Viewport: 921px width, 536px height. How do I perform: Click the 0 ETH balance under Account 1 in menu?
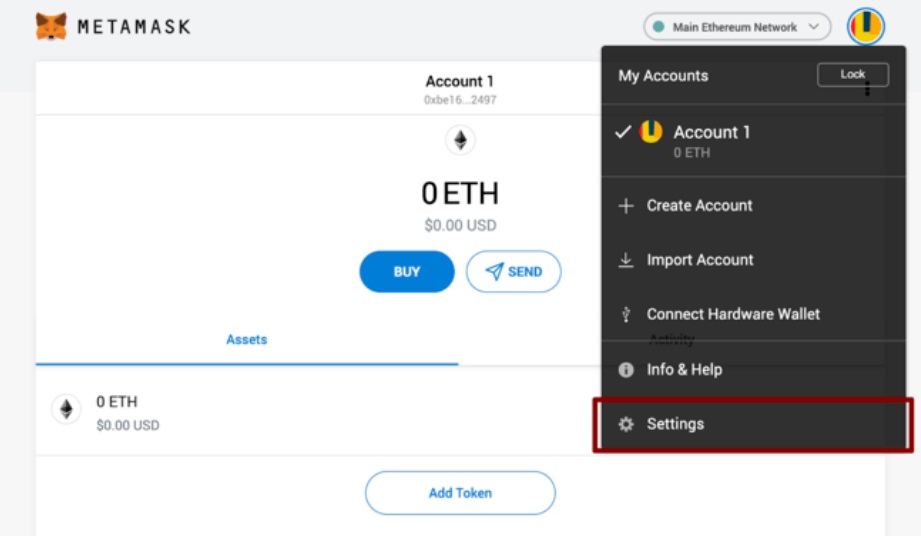pyautogui.click(x=691, y=153)
